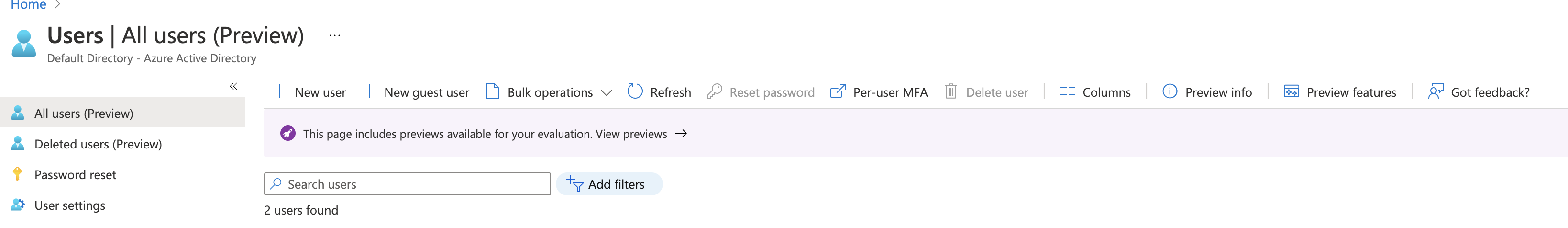Viewport: 1568px width, 228px height.
Task: Open Preview features icon in toolbar
Action: 1291,91
